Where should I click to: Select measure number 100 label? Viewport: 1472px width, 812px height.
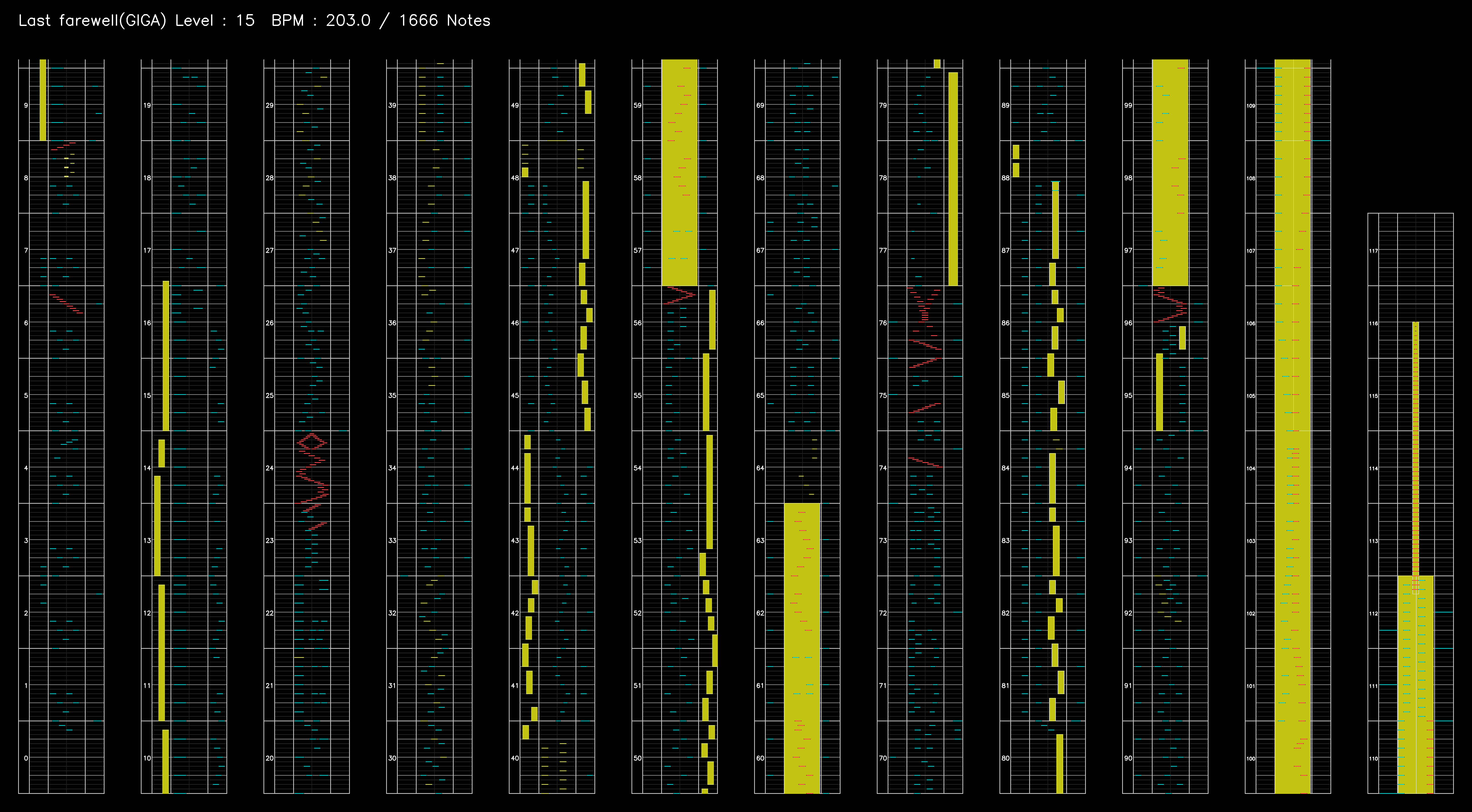coord(1251,758)
